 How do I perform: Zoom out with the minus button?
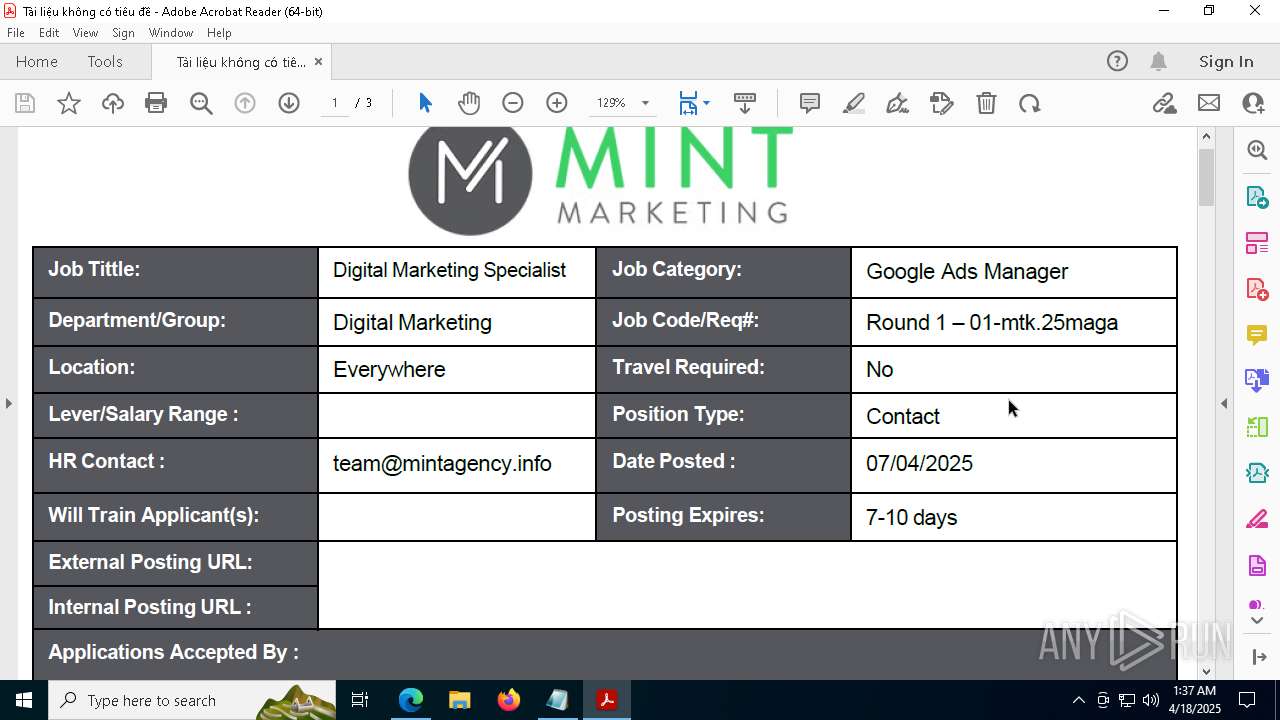point(513,103)
